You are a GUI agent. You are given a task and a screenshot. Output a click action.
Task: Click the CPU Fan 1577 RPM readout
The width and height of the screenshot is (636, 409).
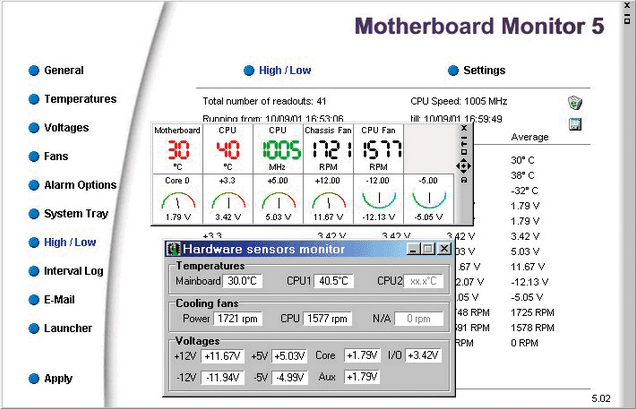378,149
